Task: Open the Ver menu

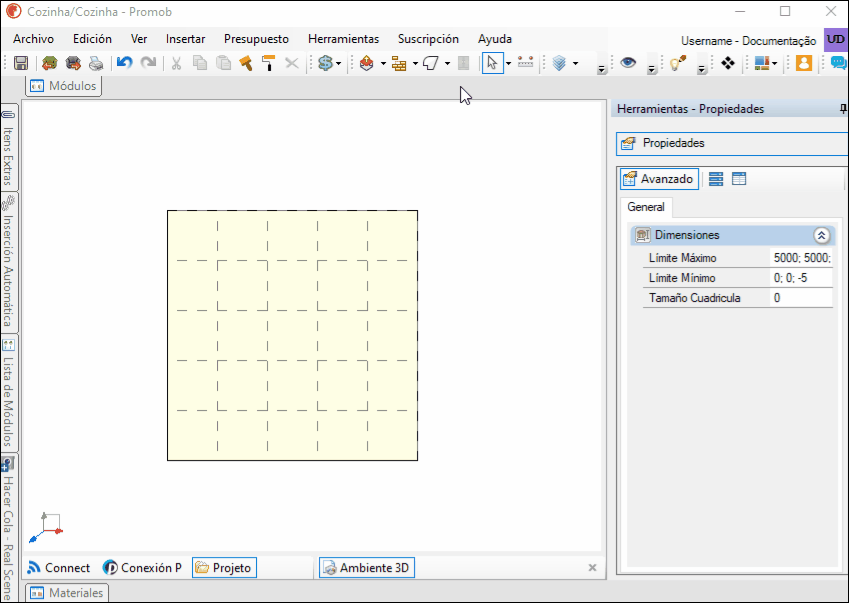Action: (x=139, y=39)
